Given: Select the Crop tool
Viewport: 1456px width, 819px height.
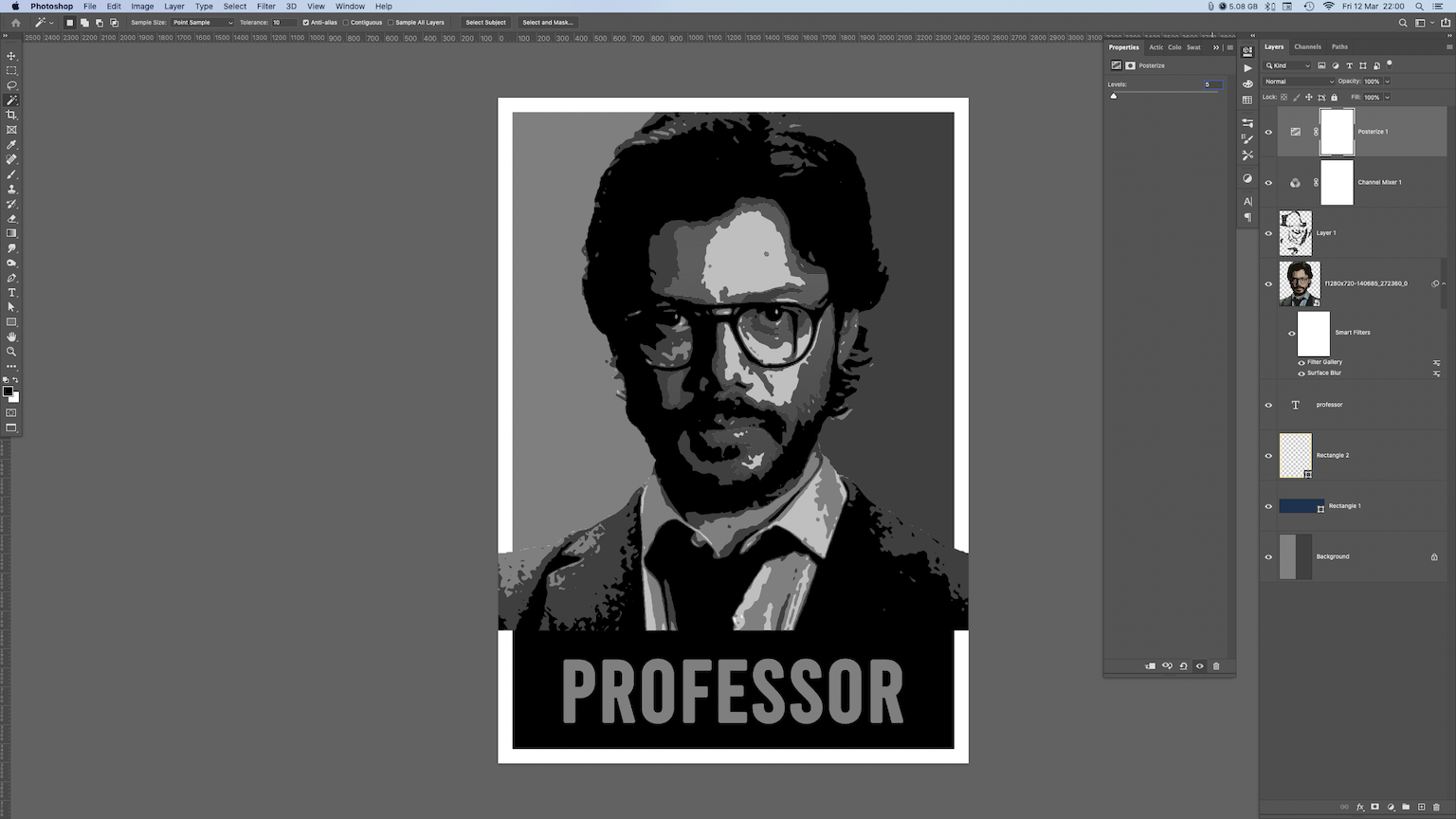Looking at the screenshot, I should click(x=11, y=115).
